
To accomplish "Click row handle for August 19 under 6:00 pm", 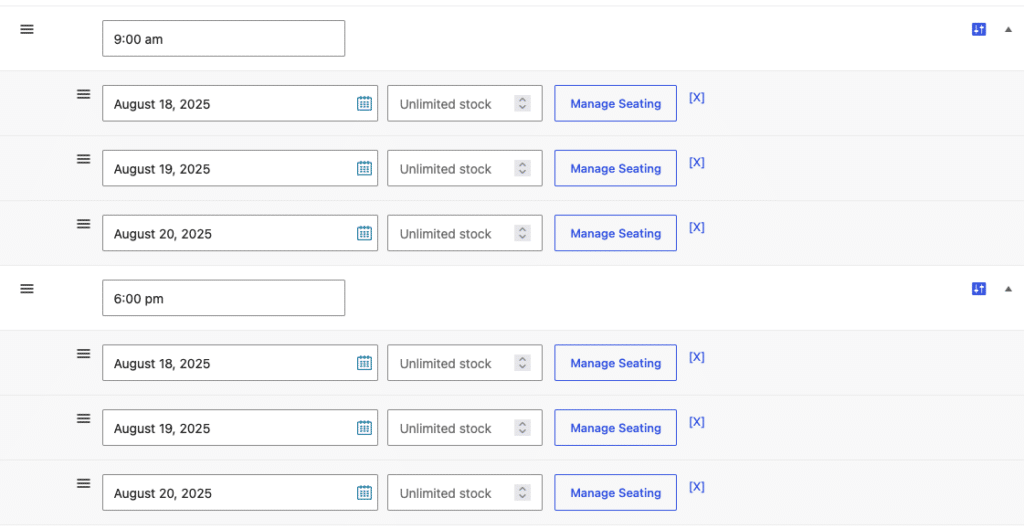I will [84, 418].
